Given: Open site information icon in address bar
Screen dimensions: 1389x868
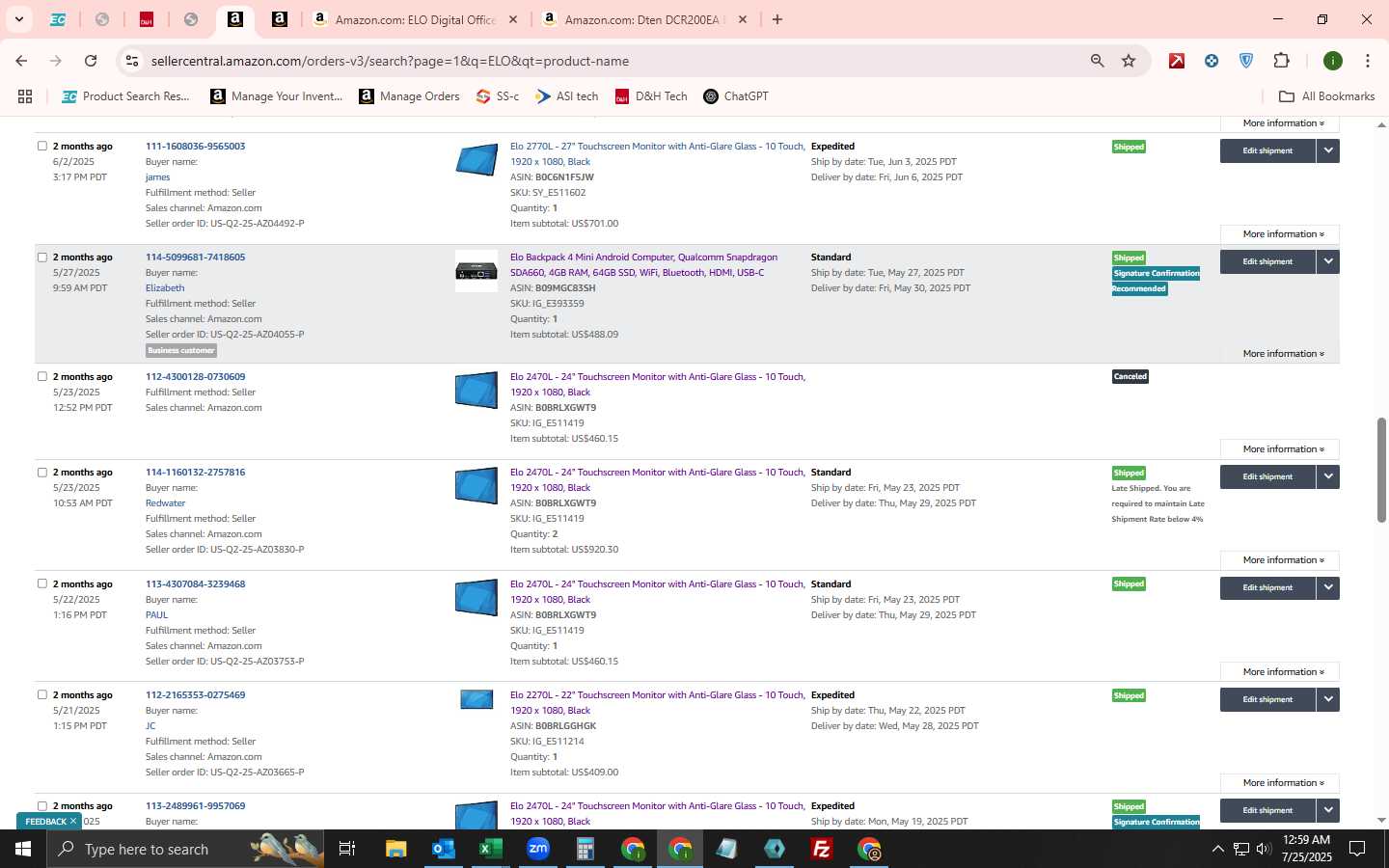Looking at the screenshot, I should (132, 61).
